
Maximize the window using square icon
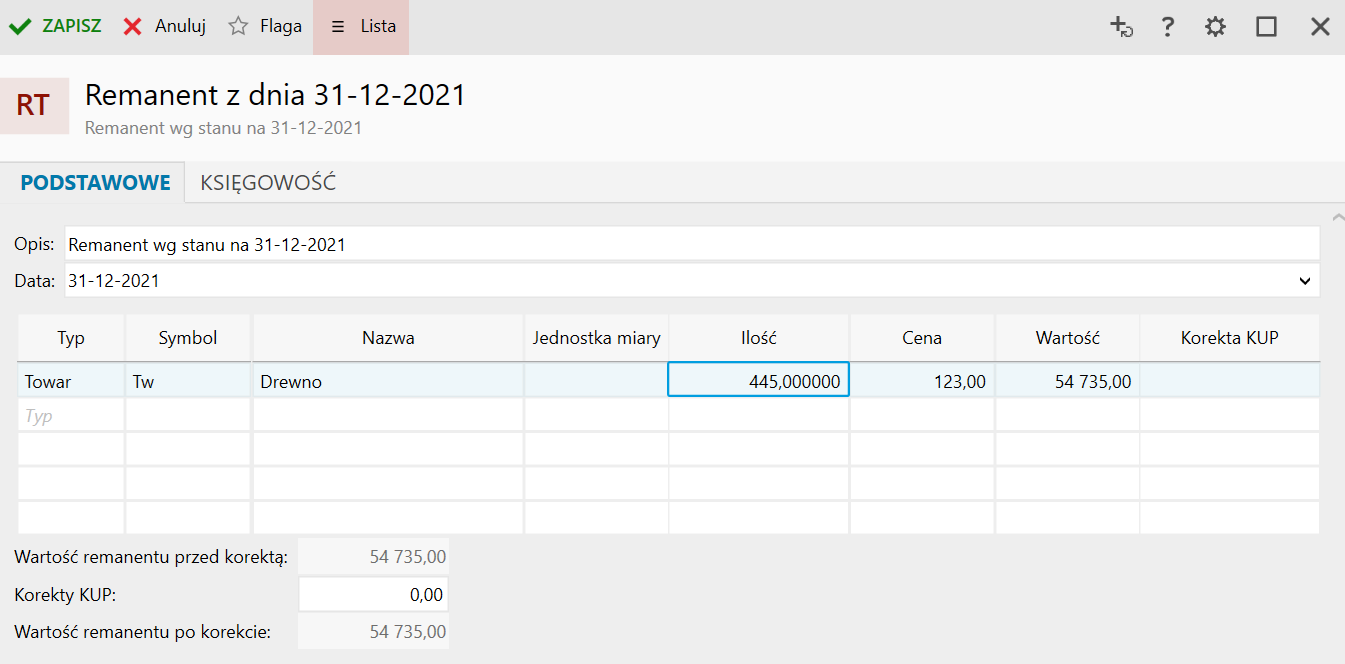coord(1267,27)
